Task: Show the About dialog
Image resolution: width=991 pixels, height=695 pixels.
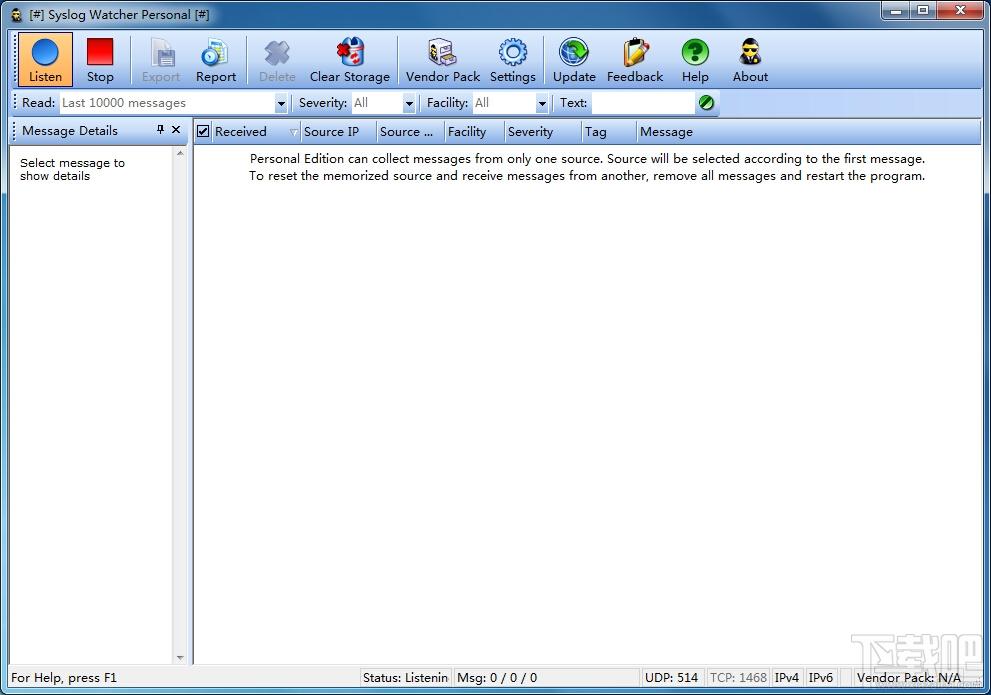Action: [x=750, y=59]
